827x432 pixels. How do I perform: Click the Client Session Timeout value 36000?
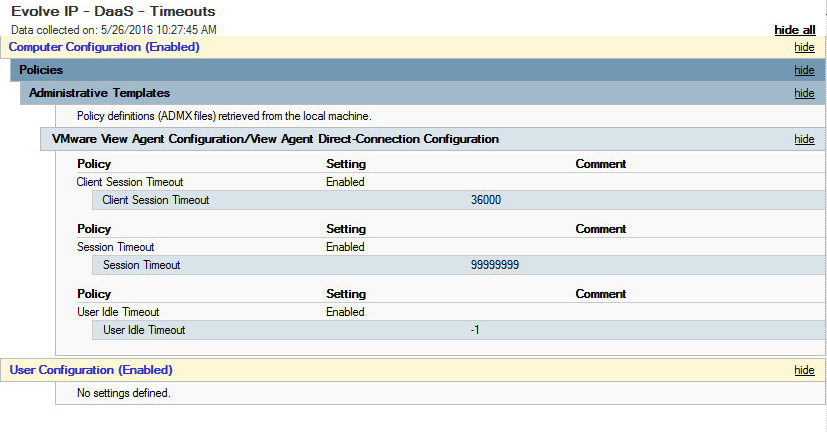coord(485,200)
